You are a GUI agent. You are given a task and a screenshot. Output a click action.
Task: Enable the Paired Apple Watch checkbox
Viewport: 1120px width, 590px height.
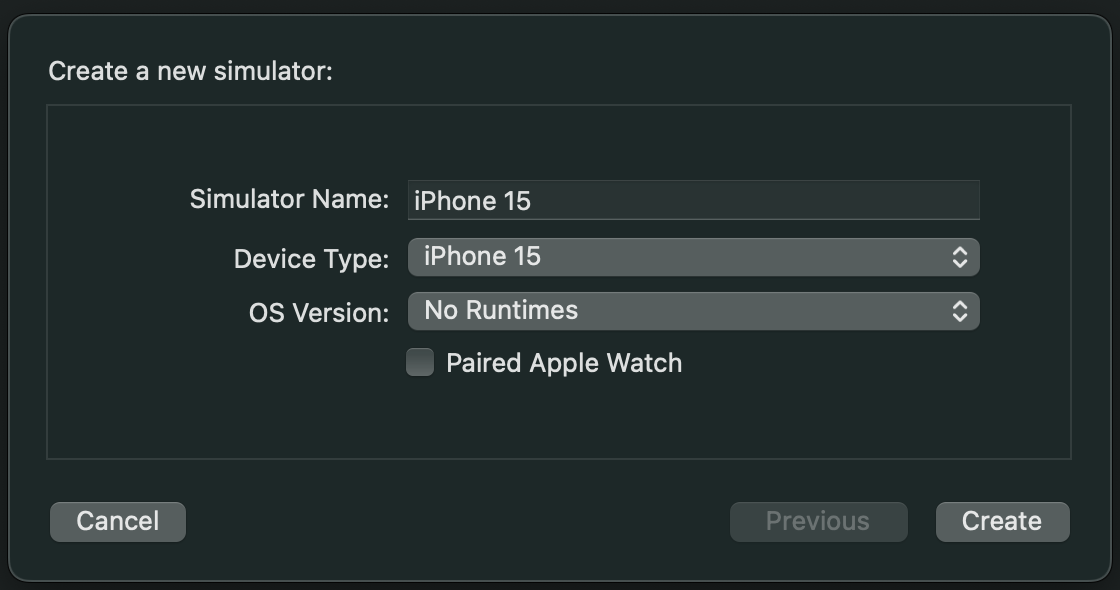(x=420, y=362)
